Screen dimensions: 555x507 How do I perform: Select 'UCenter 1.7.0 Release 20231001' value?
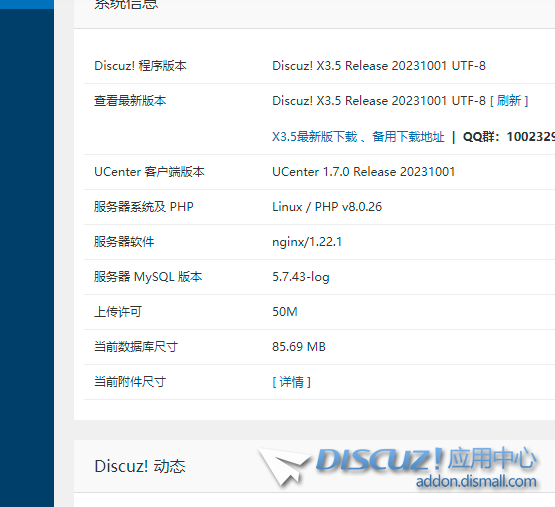coord(363,172)
